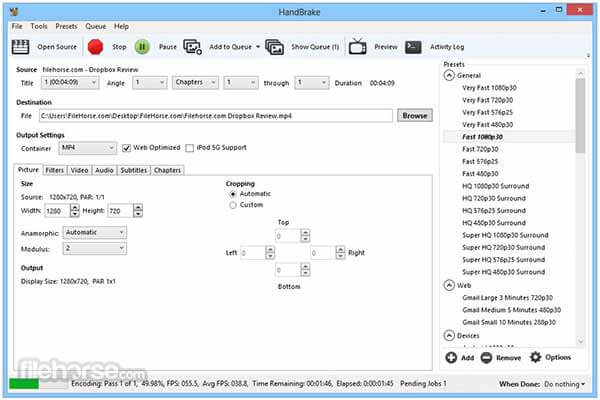Screen dimensions: 600x400
Task: Open the Container MP4 dropdown
Action: pos(87,148)
